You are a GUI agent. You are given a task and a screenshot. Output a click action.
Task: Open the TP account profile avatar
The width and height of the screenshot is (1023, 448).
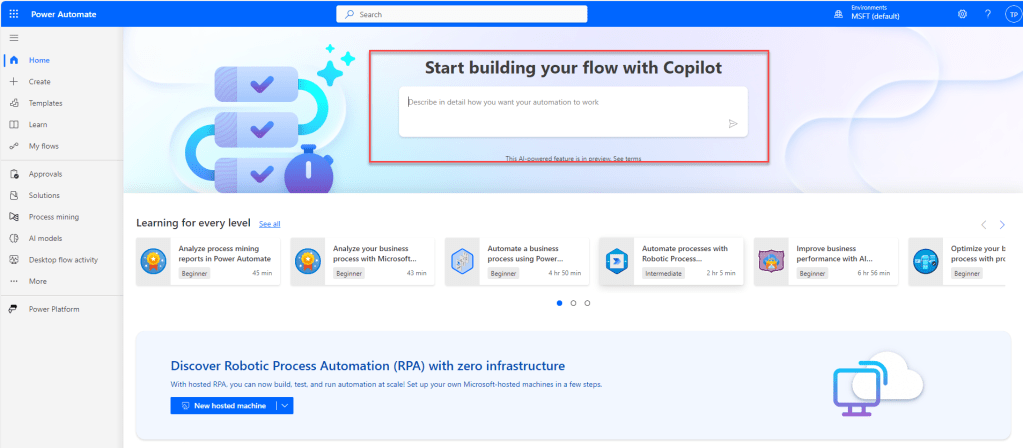(x=1009, y=14)
